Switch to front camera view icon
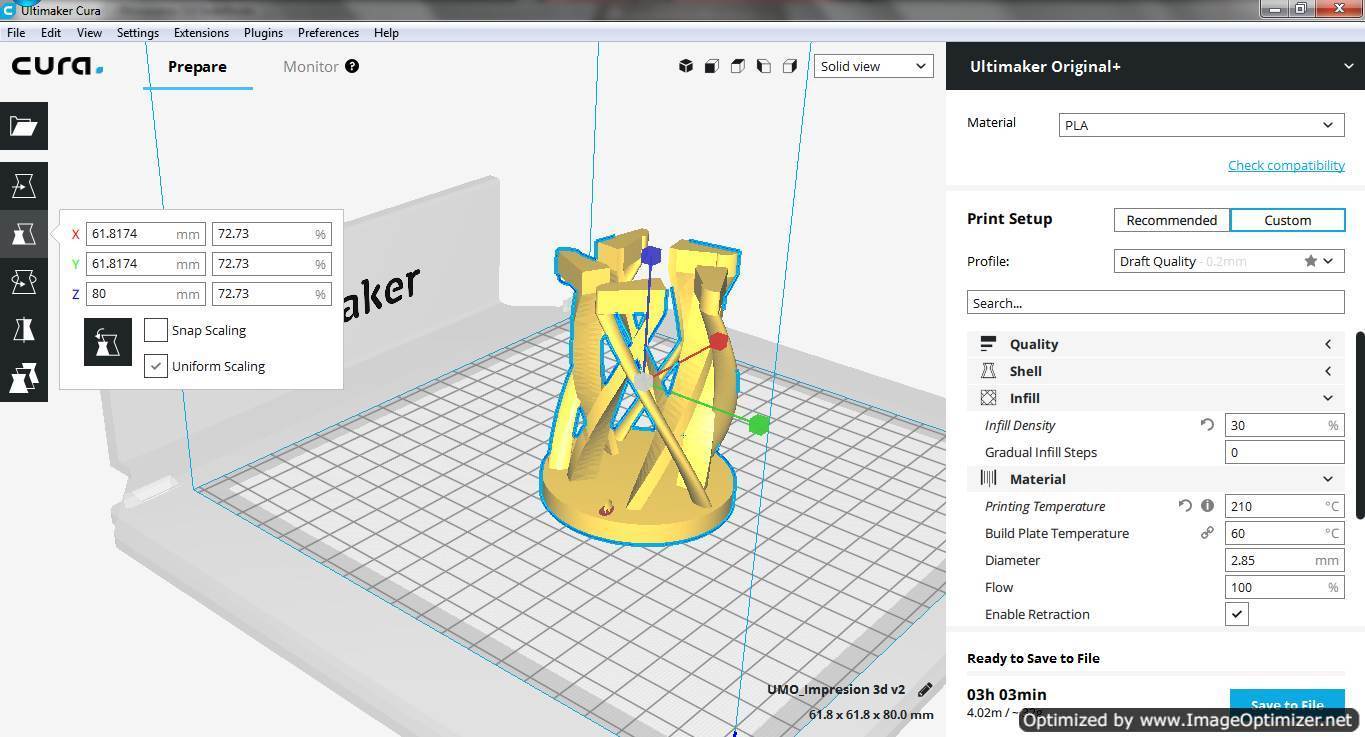The image size is (1365, 737). pos(712,66)
